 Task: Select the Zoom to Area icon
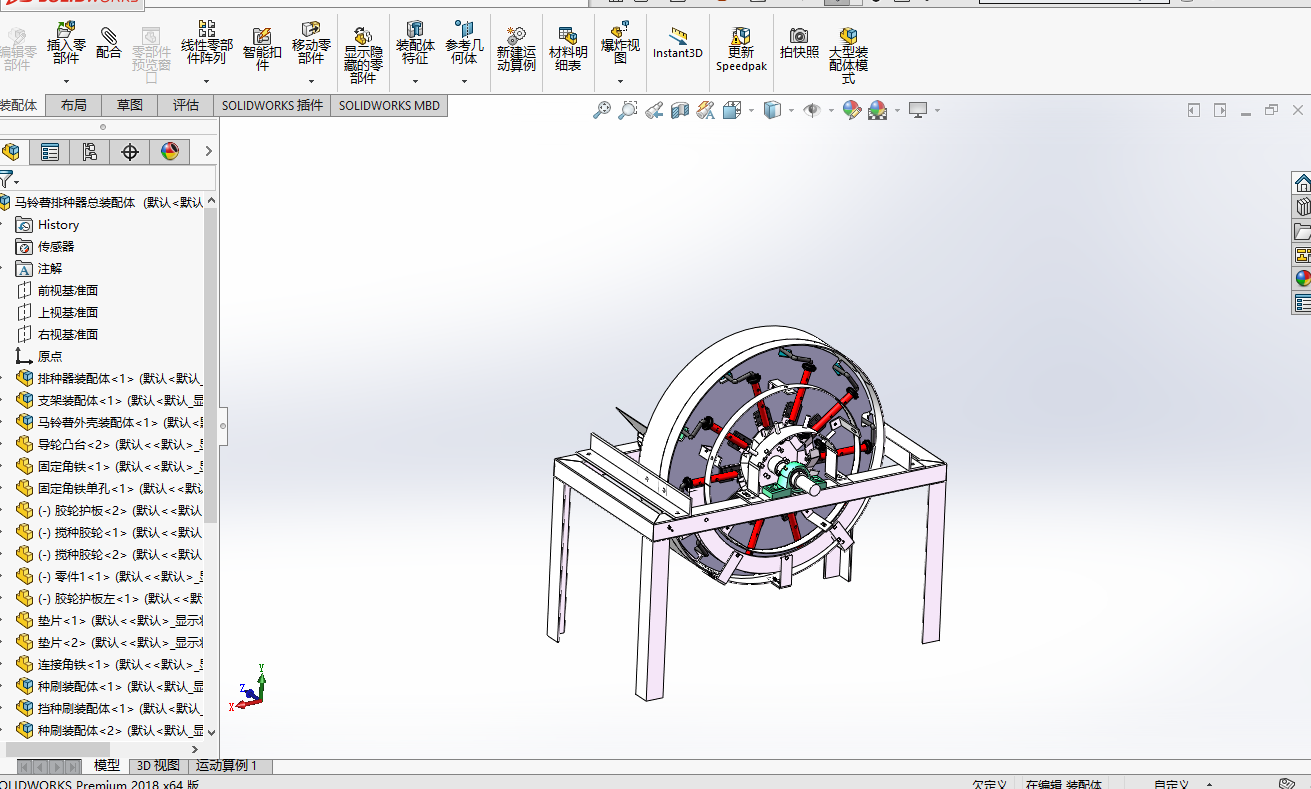click(x=627, y=110)
